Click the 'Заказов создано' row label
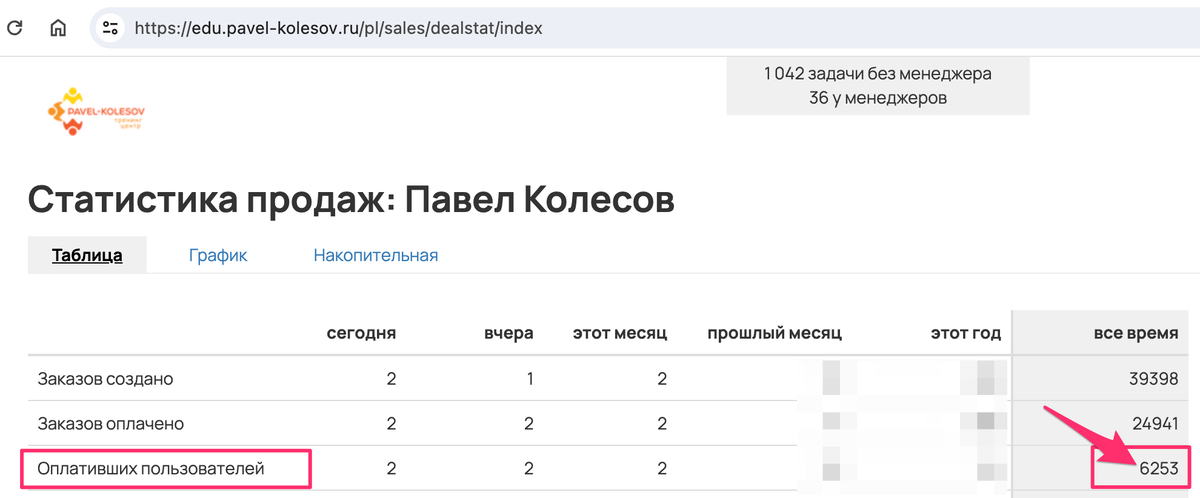The width and height of the screenshot is (1200, 498). coord(105,379)
